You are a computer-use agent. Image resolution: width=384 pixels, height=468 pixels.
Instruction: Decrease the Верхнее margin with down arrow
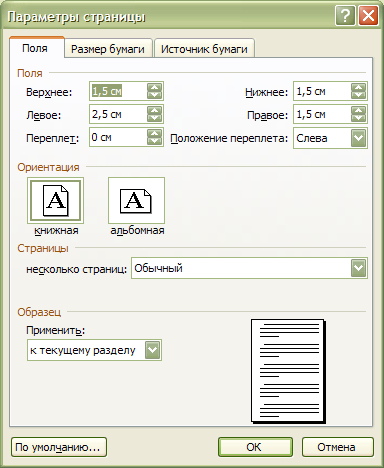click(154, 95)
